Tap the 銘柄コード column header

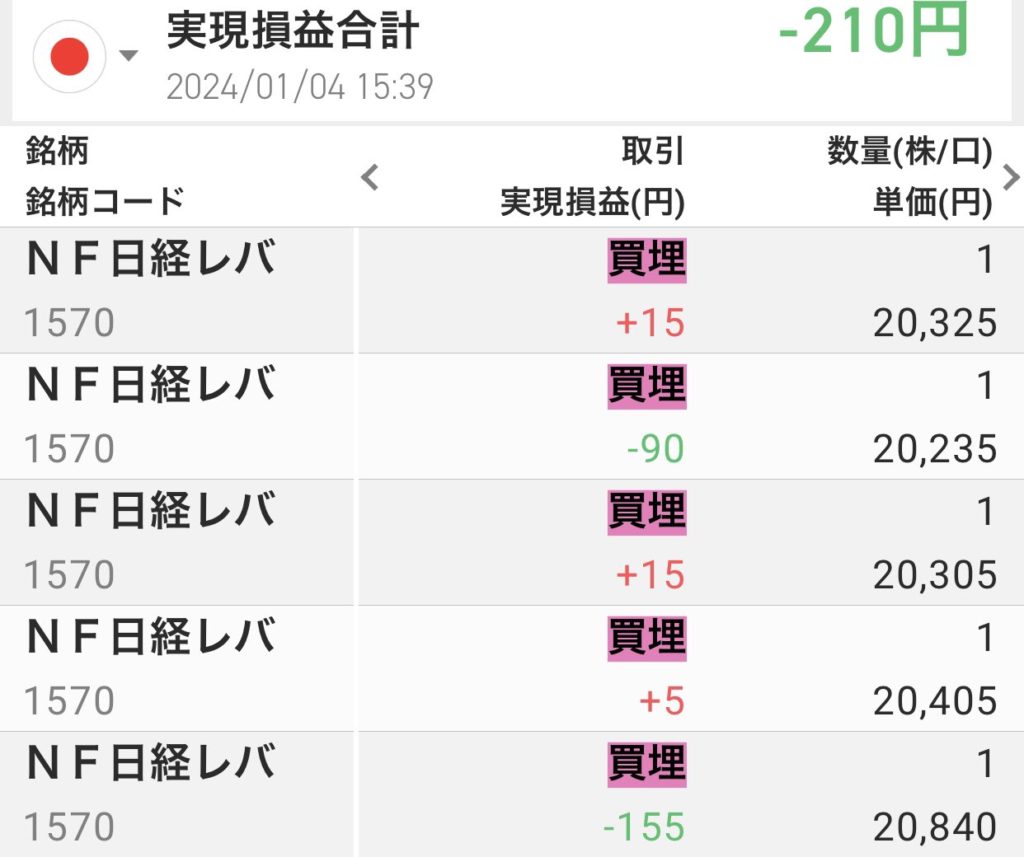105,202
